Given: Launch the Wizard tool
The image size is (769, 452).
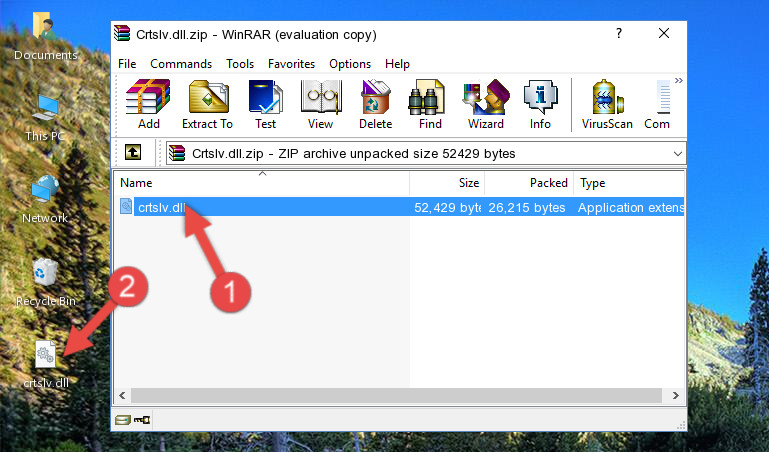Looking at the screenshot, I should pos(486,104).
